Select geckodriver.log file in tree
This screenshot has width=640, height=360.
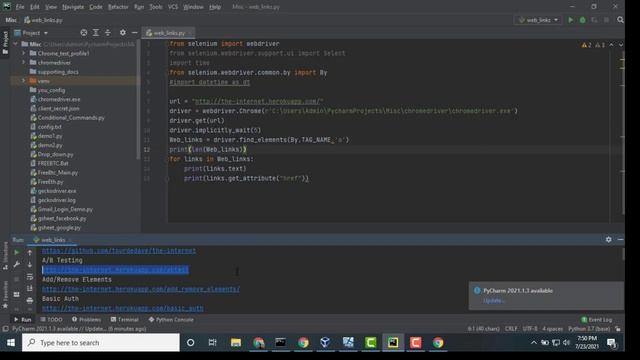point(56,200)
